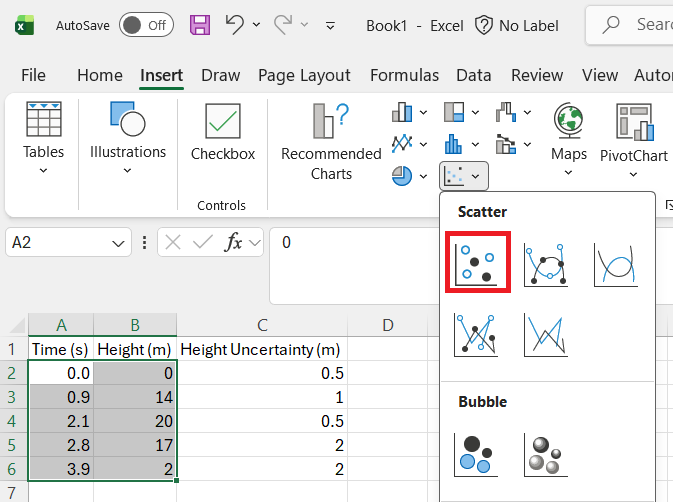Click the formula bar showing 0

click(x=355, y=265)
